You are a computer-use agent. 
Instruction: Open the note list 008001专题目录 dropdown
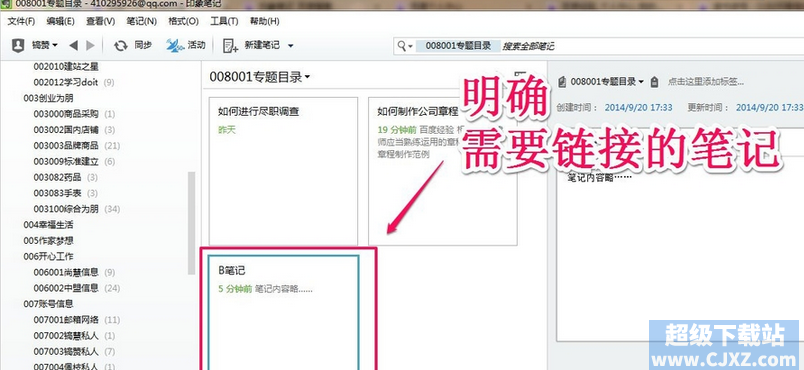click(x=260, y=77)
